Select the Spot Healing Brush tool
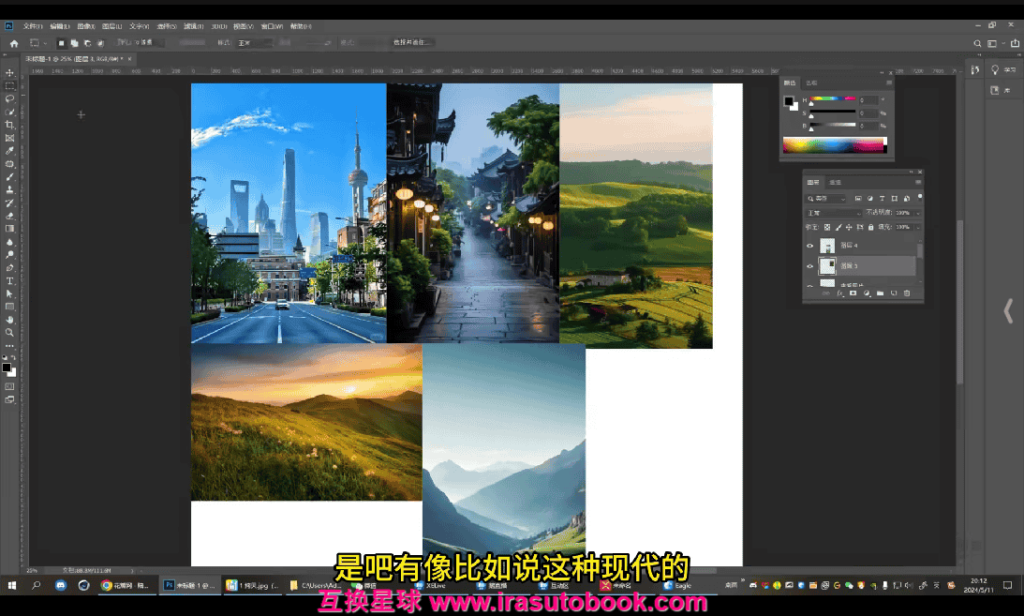This screenshot has height=616, width=1024. point(10,164)
